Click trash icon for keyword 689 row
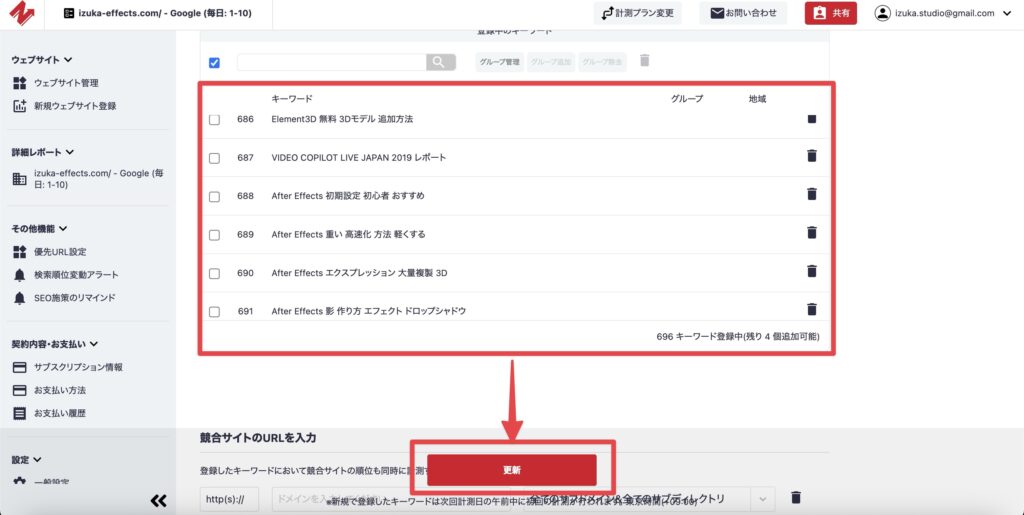 click(x=812, y=233)
